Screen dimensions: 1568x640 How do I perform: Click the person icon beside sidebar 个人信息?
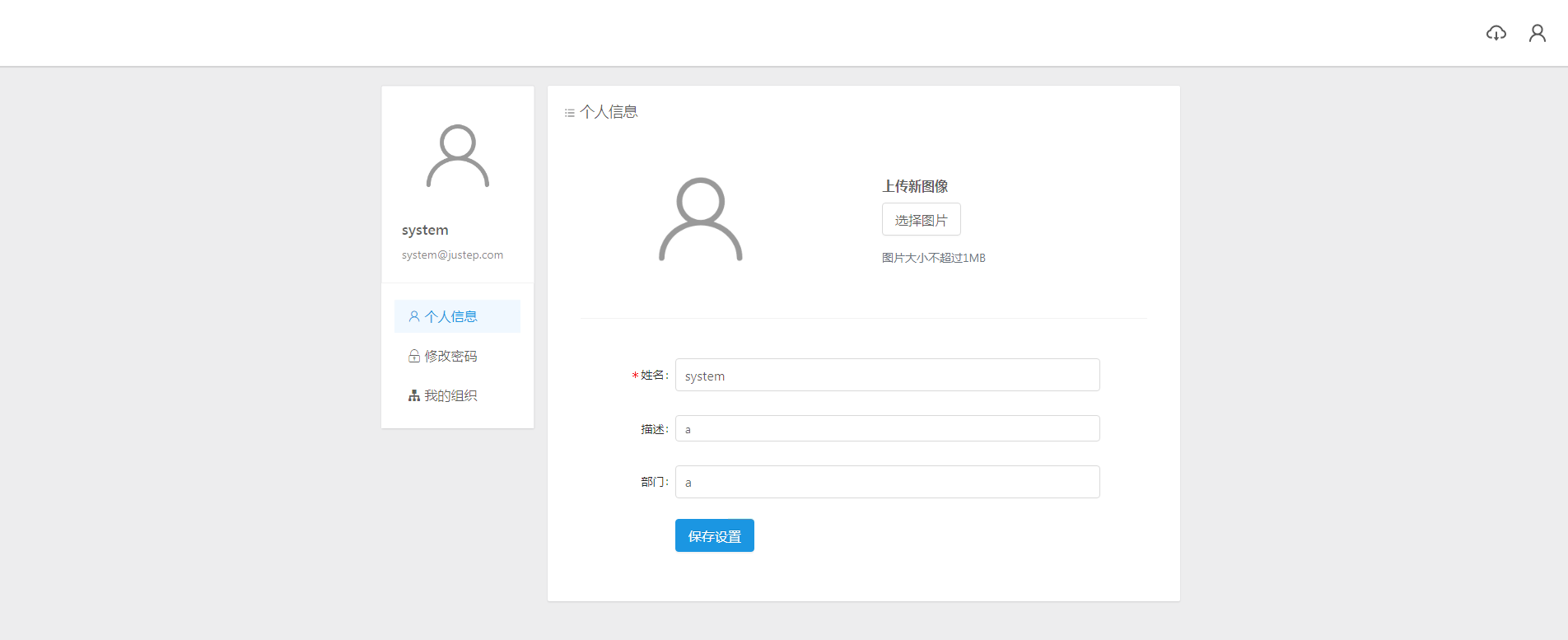click(x=414, y=316)
